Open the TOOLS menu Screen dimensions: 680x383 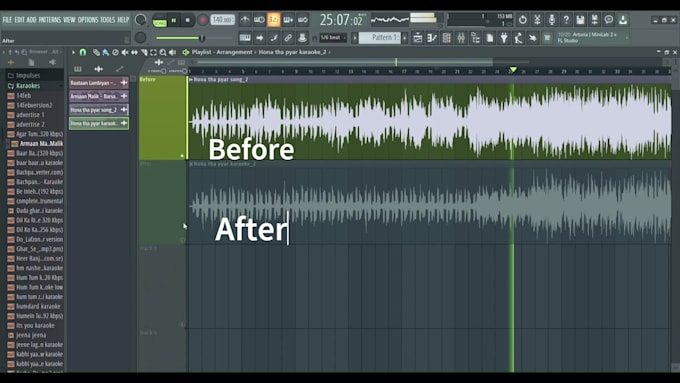click(x=108, y=20)
